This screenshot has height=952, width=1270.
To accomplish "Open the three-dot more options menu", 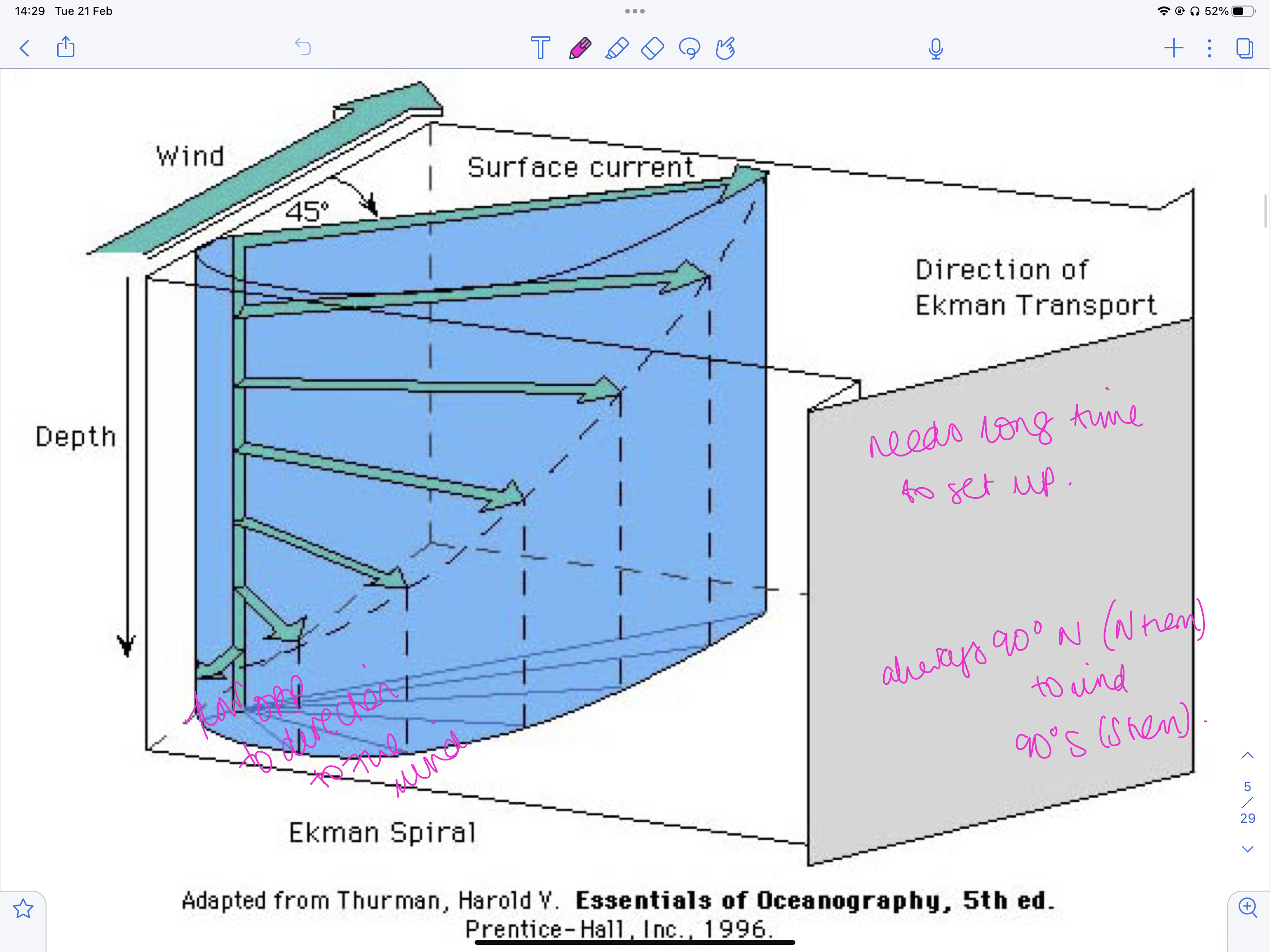I will 1209,48.
